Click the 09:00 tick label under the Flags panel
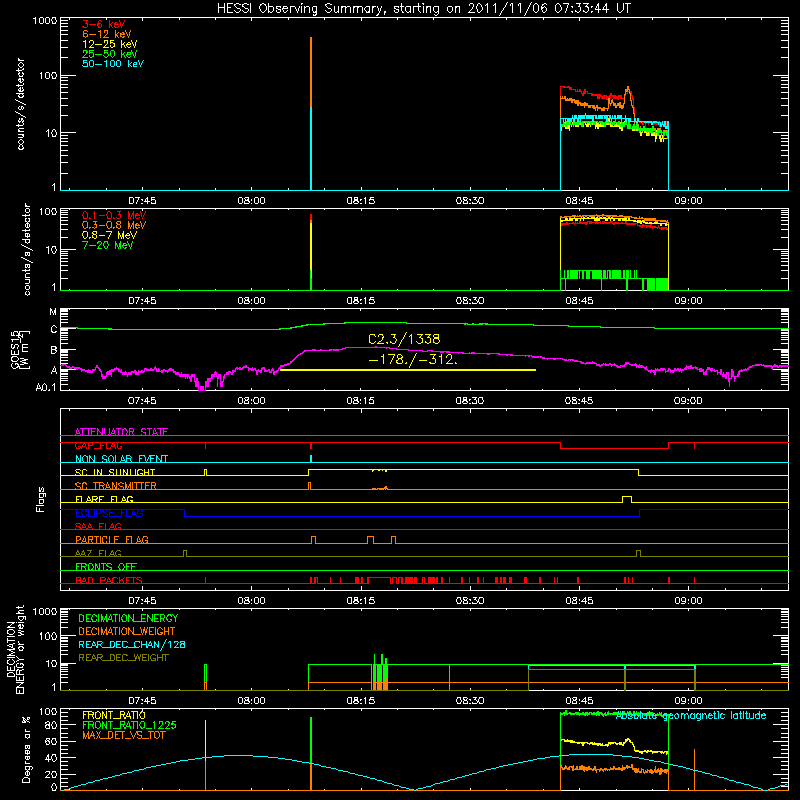 [x=688, y=601]
